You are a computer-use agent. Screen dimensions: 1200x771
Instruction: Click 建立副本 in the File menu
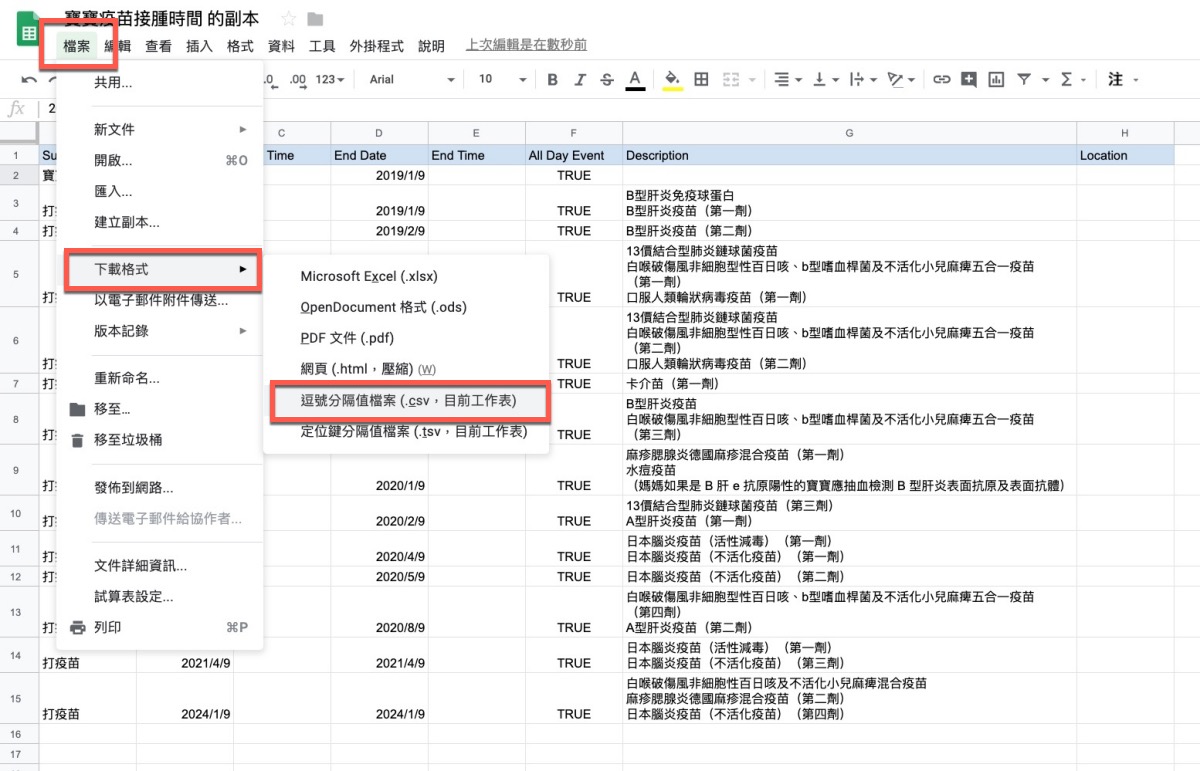coord(127,222)
